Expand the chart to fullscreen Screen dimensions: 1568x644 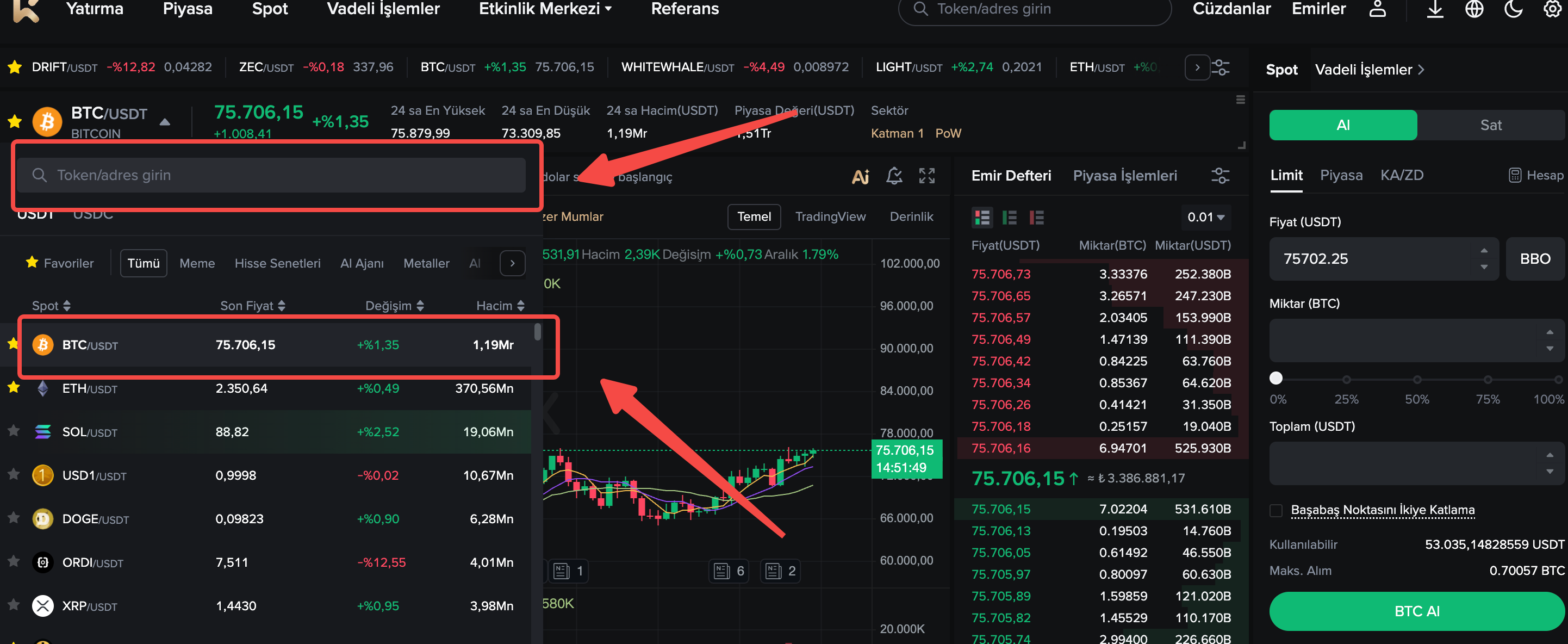[x=926, y=176]
